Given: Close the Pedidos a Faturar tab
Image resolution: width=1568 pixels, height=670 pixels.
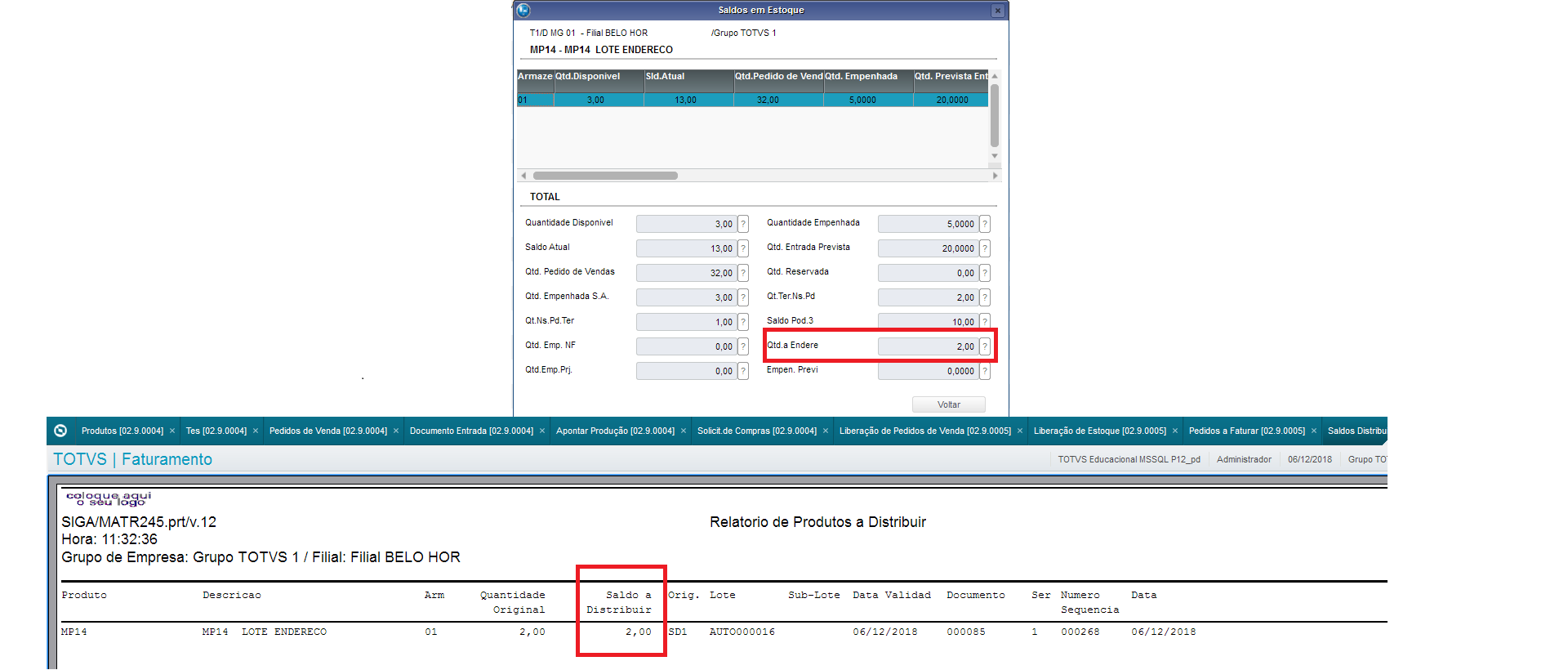Looking at the screenshot, I should [x=1314, y=431].
